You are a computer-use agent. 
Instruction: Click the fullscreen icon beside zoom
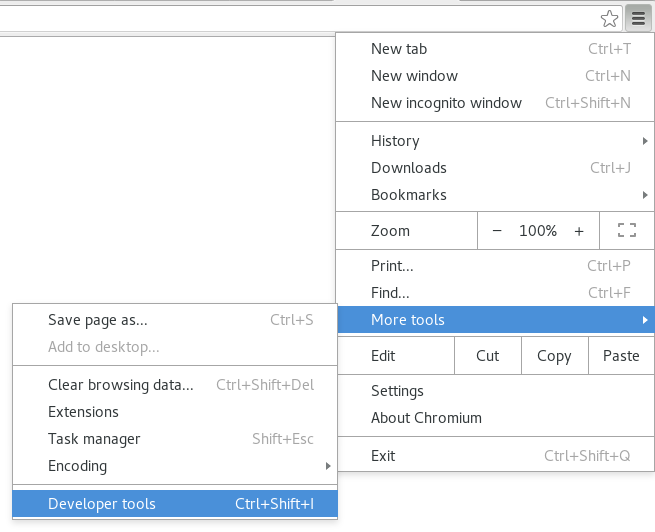[627, 231]
